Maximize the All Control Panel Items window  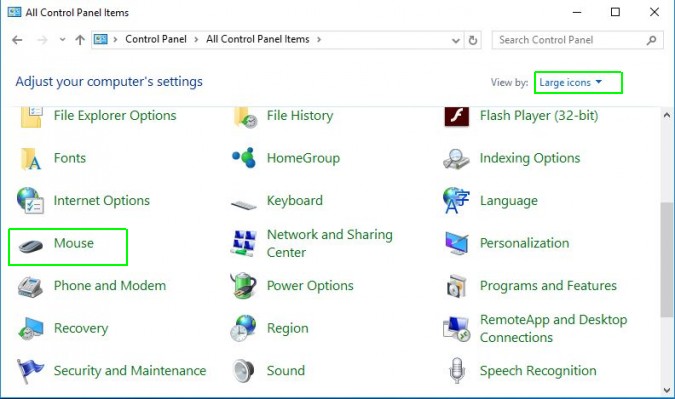[x=615, y=12]
